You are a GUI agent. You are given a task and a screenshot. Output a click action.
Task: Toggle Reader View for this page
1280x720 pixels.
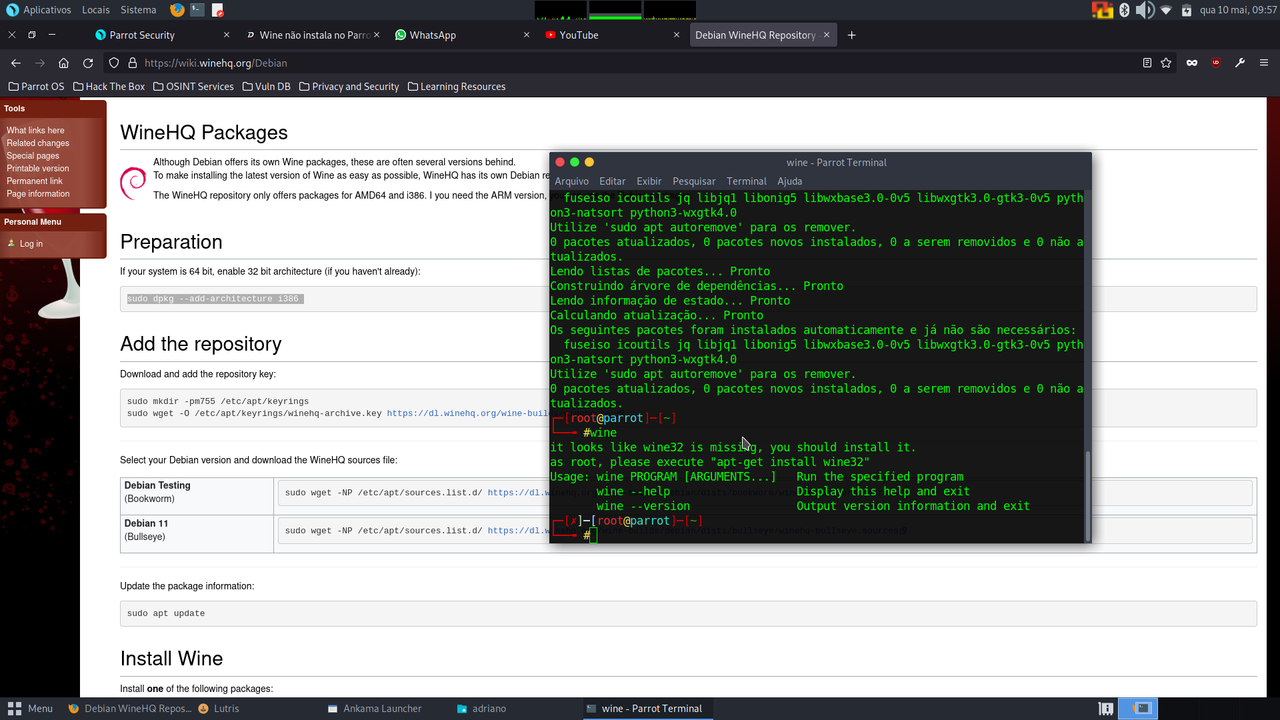coord(1147,63)
